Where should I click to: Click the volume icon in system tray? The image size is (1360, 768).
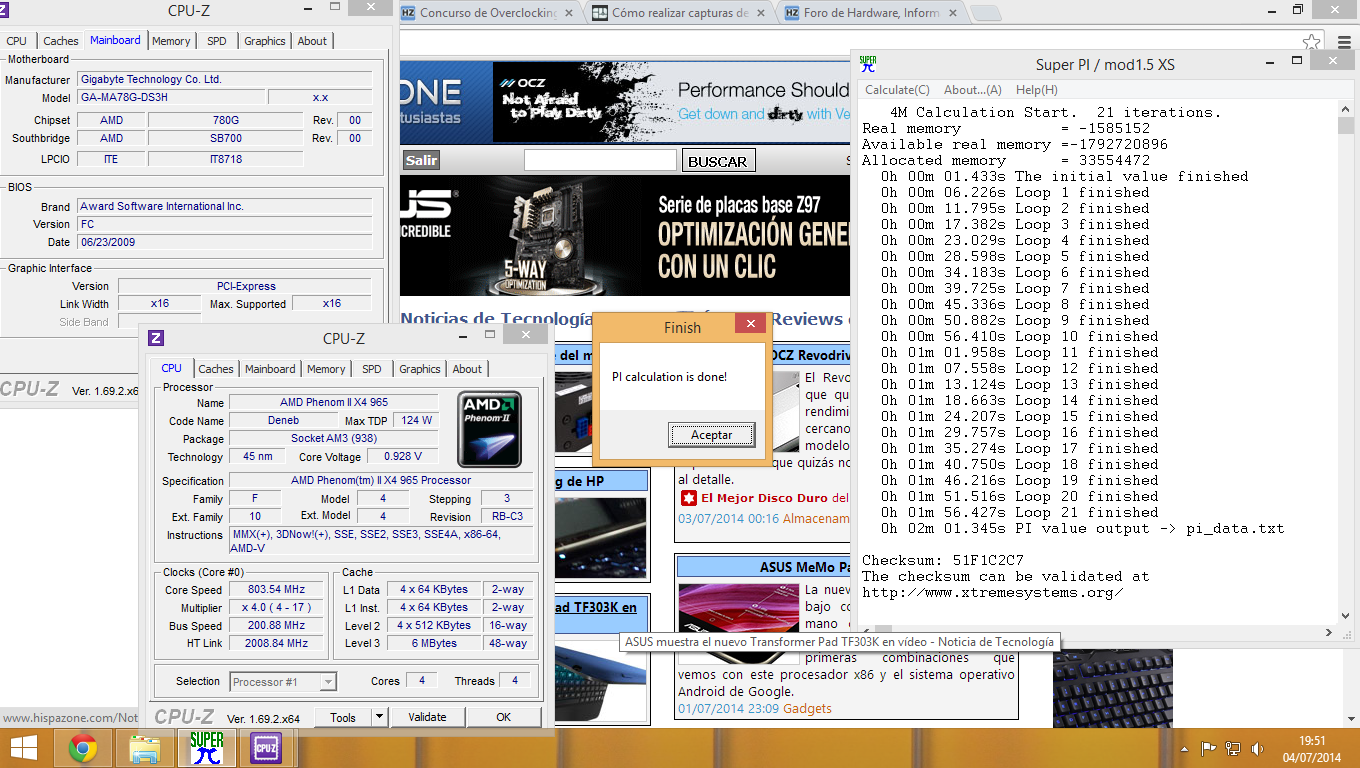1258,748
